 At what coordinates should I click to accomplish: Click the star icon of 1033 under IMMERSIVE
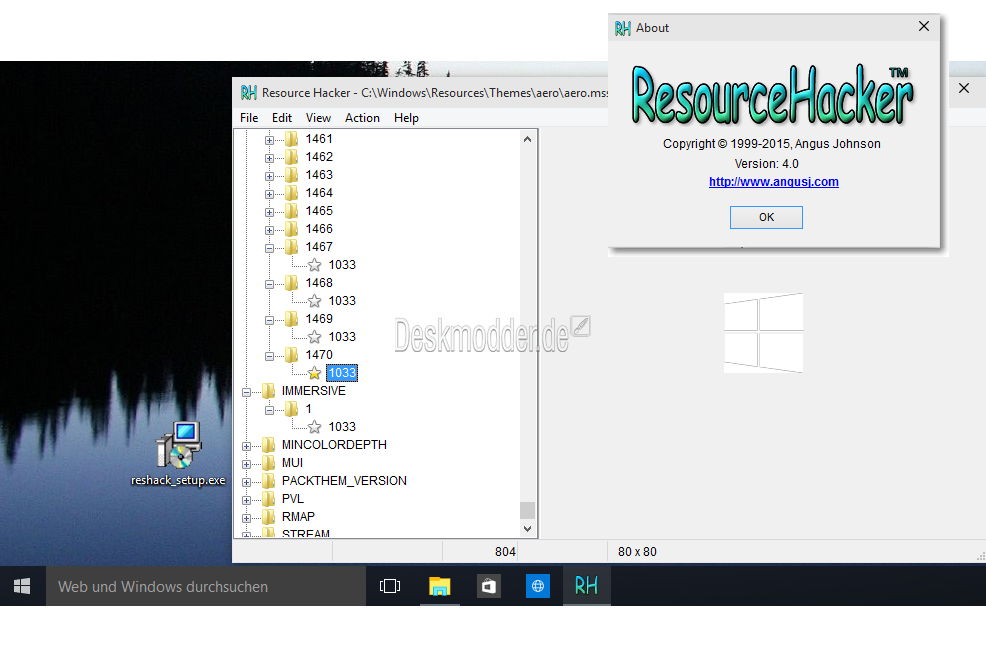pos(314,427)
